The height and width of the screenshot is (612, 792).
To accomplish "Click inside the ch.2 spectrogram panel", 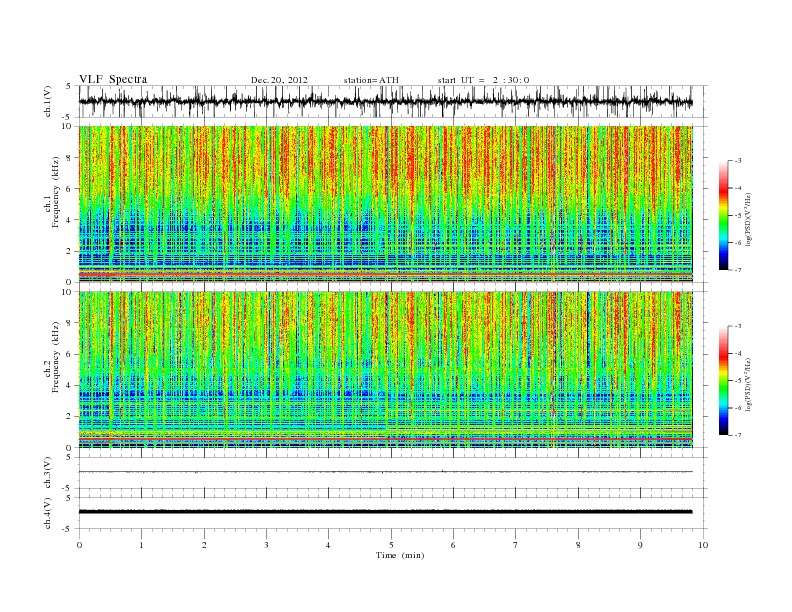I will point(385,370).
